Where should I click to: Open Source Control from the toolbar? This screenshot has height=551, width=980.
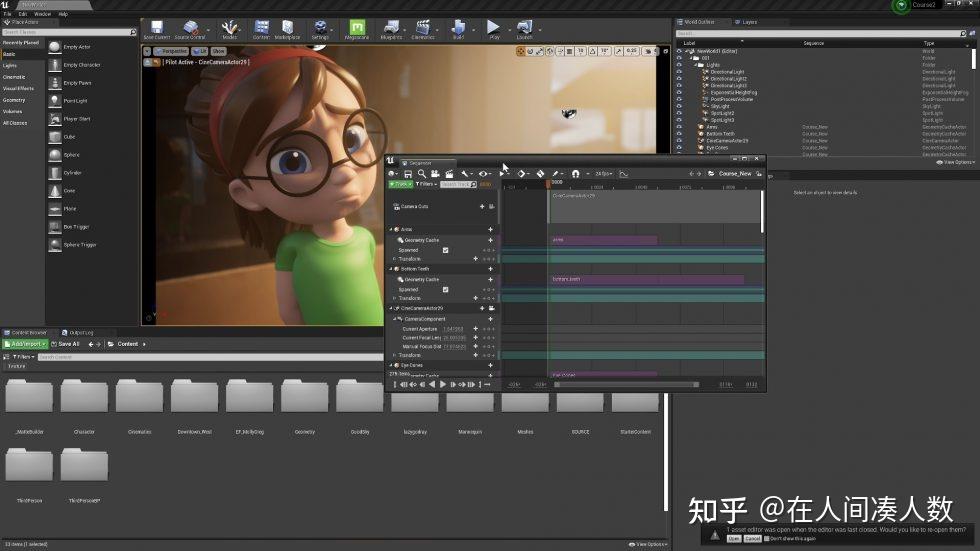point(190,29)
